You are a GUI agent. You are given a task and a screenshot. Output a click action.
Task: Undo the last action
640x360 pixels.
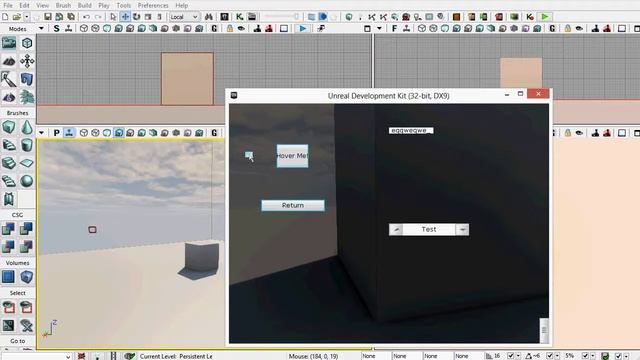coord(86,17)
